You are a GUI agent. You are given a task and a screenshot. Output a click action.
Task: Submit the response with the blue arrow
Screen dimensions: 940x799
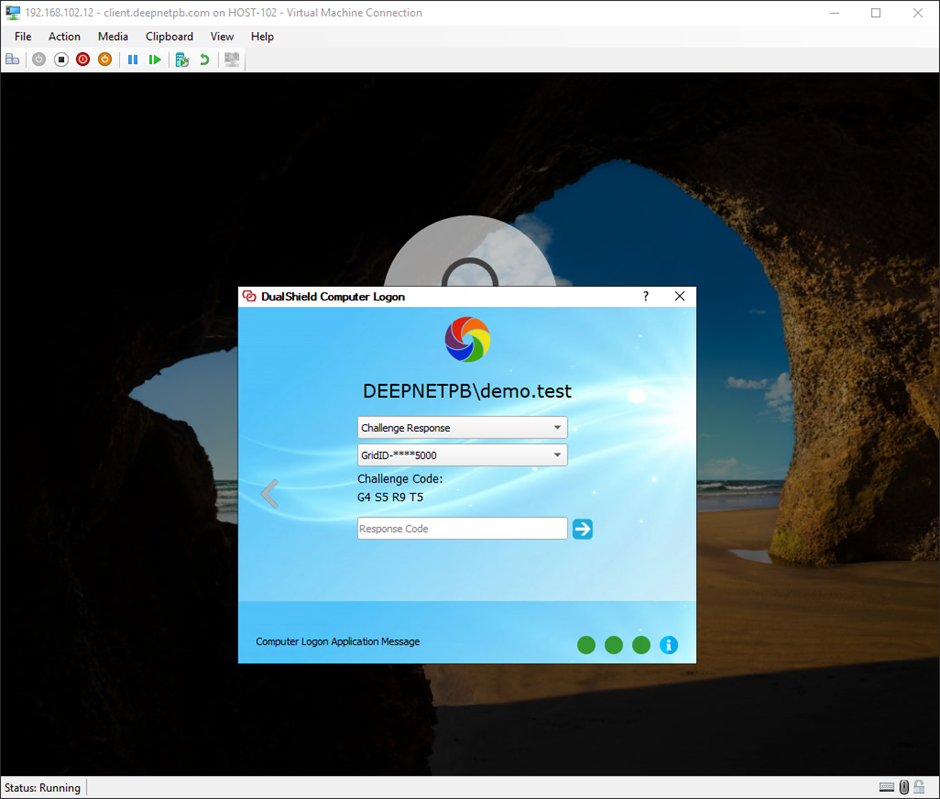583,529
